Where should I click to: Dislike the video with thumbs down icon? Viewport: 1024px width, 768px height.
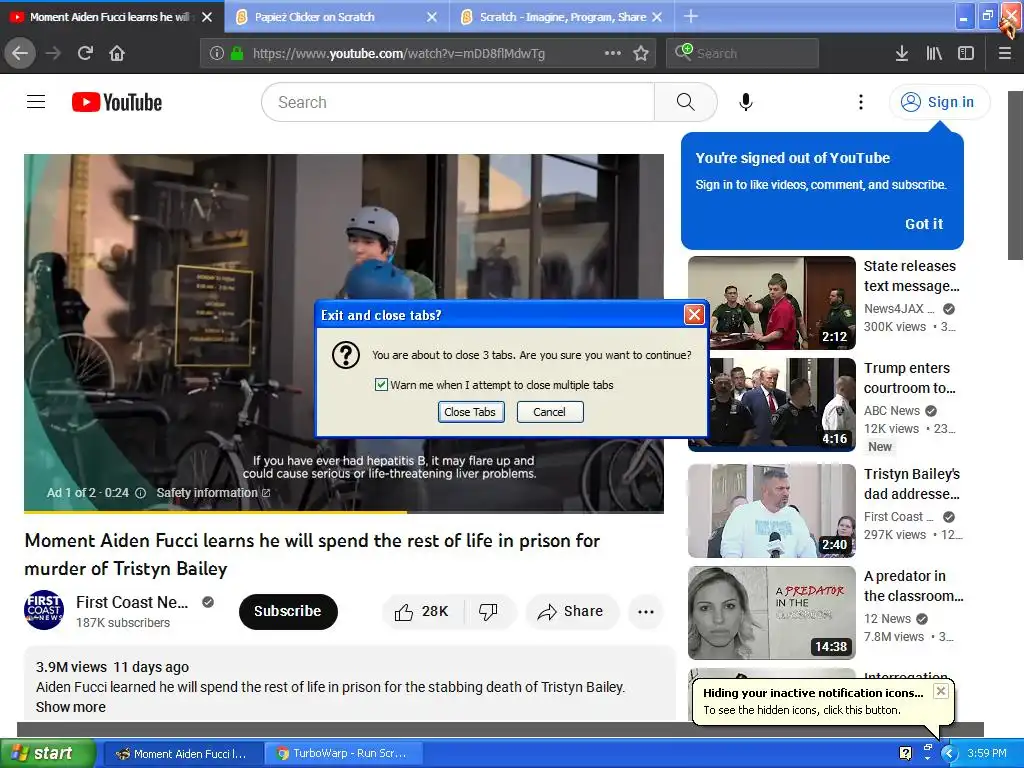488,611
